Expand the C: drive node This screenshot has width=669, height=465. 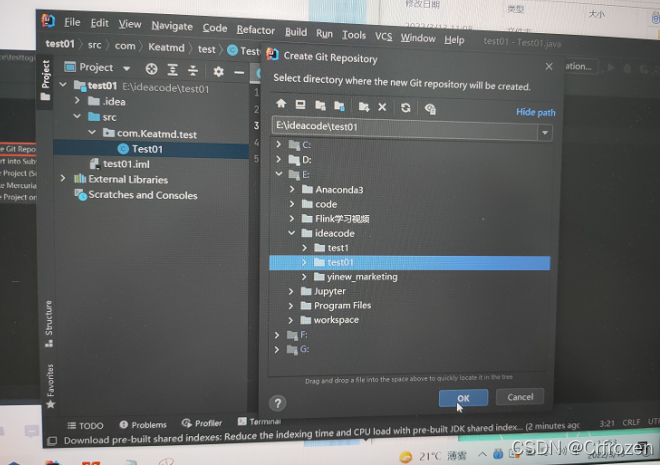tap(279, 144)
